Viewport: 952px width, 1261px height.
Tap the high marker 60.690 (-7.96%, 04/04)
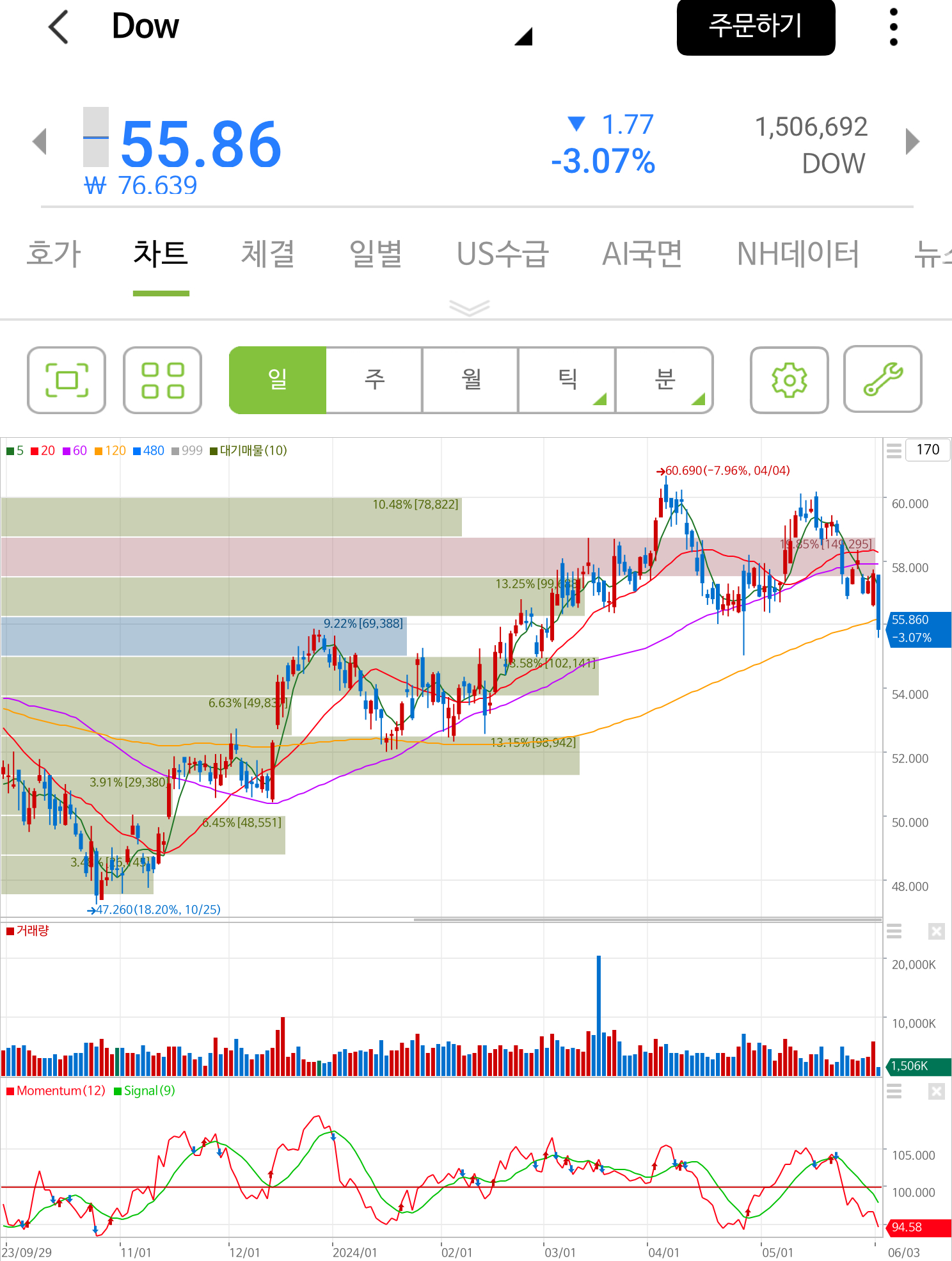724,470
